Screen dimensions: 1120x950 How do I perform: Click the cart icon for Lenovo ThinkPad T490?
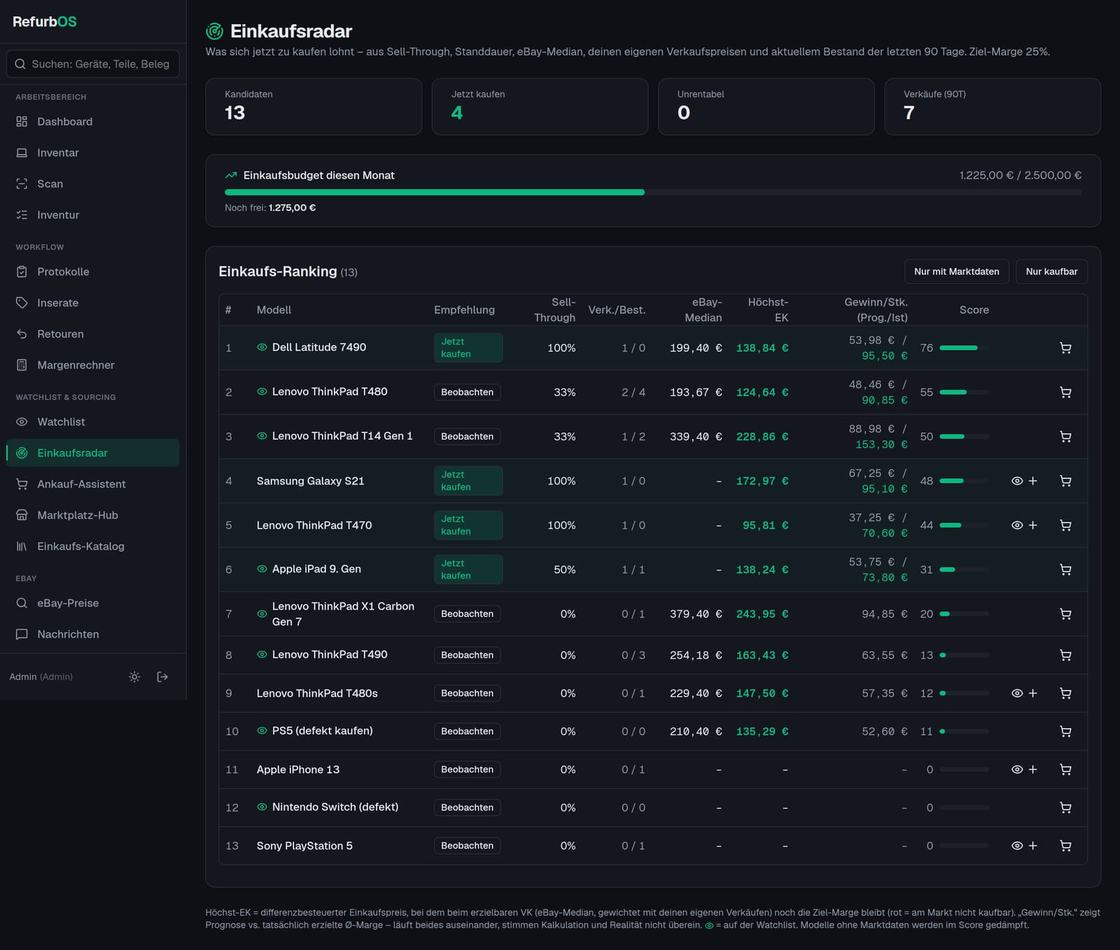1065,655
